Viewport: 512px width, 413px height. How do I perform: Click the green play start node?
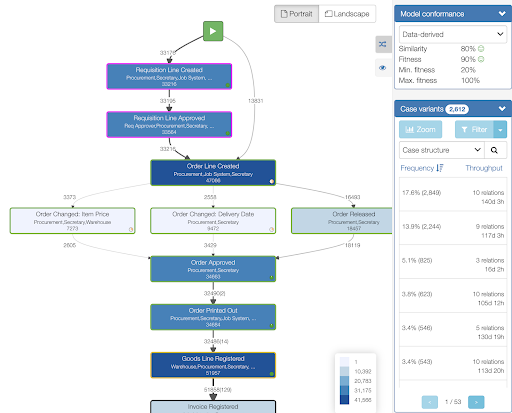(213, 31)
